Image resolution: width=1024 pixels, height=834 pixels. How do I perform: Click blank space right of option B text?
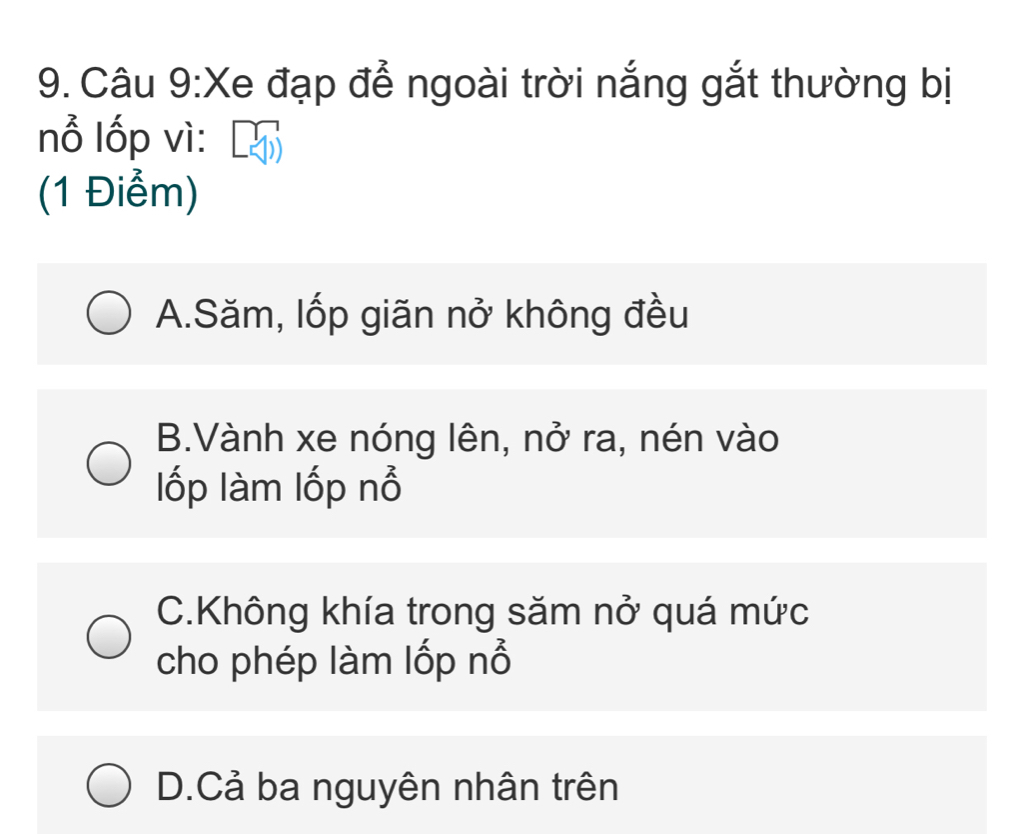882,464
